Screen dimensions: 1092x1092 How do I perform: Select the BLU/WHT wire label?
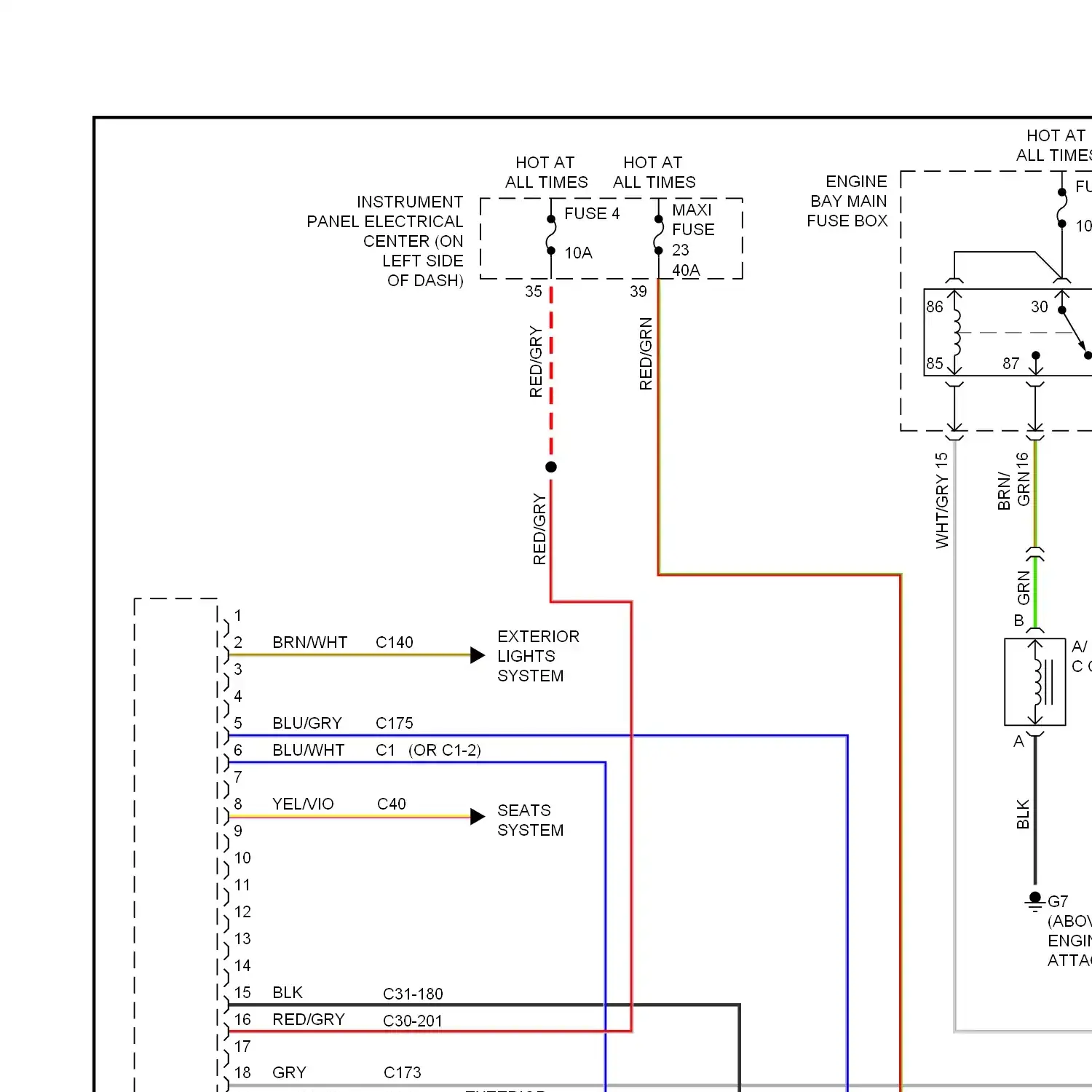coord(309,750)
